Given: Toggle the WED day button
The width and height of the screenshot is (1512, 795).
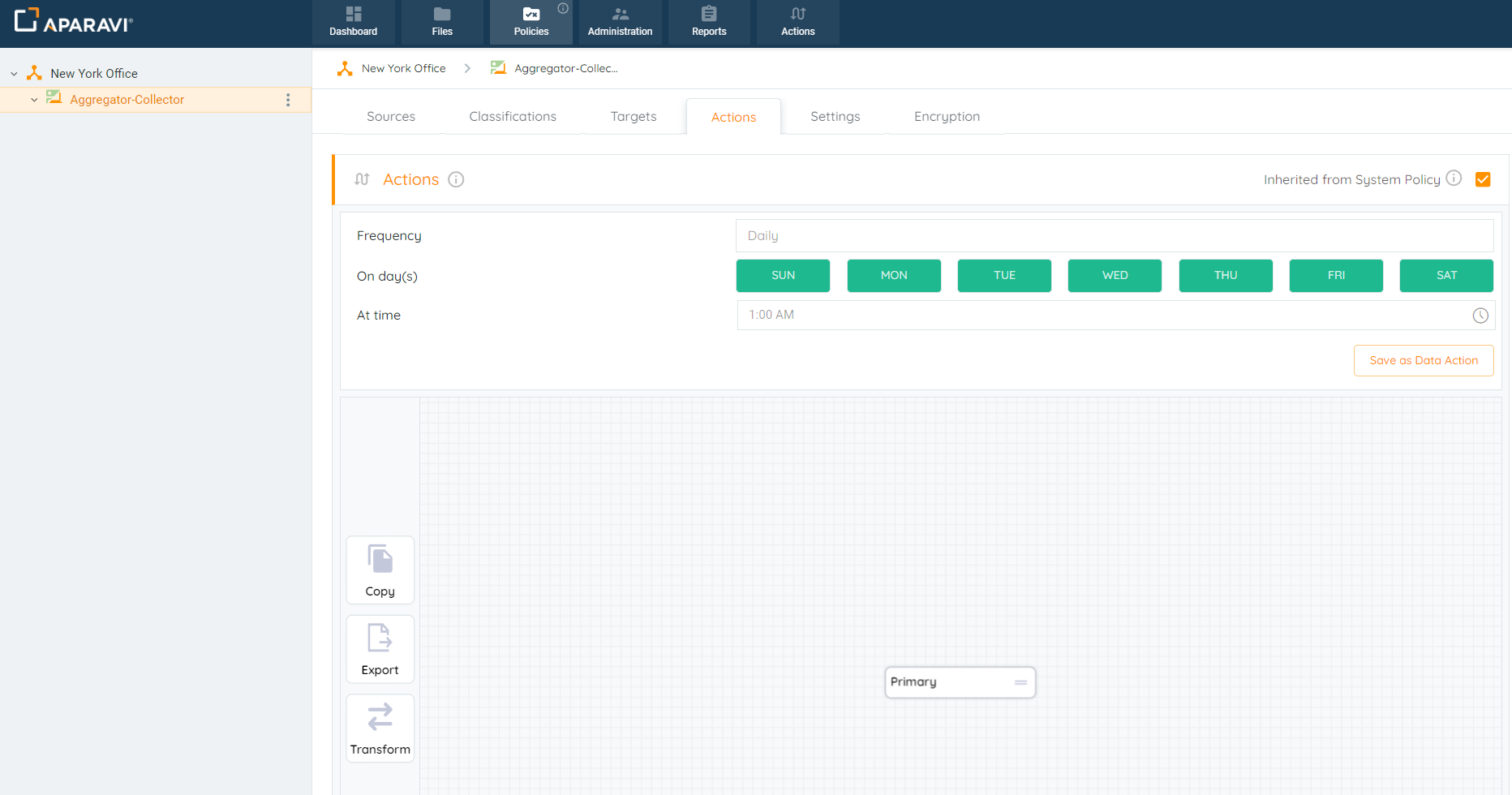Looking at the screenshot, I should pos(1114,276).
